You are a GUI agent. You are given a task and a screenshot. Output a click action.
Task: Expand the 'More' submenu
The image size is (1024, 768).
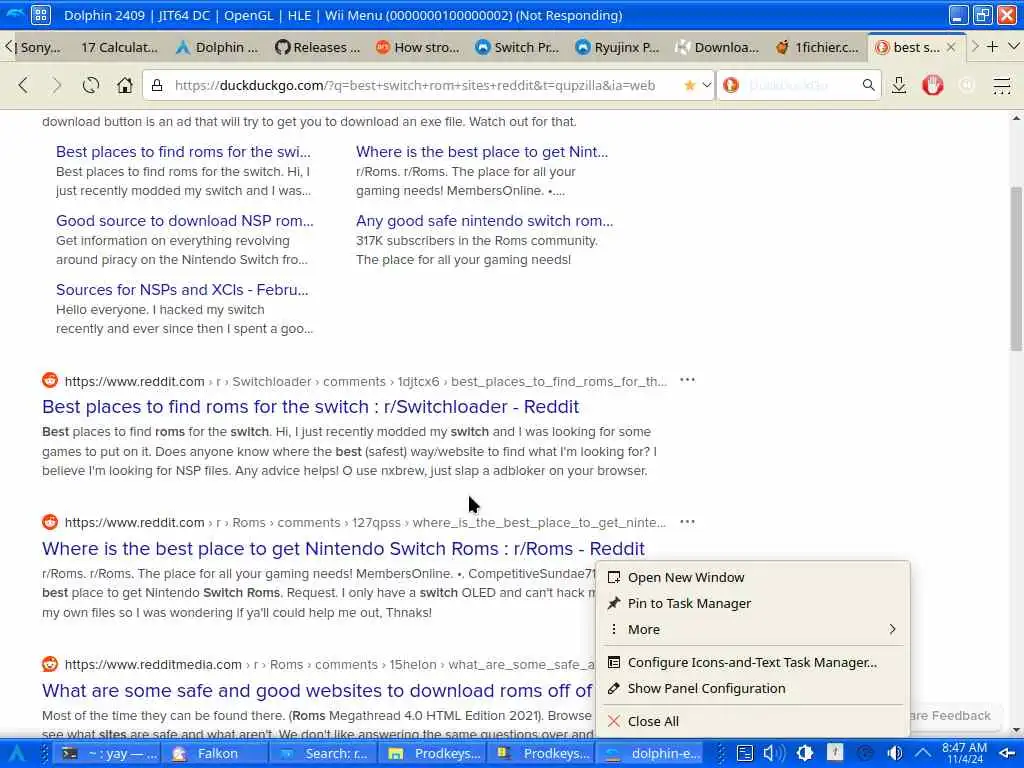click(x=752, y=630)
